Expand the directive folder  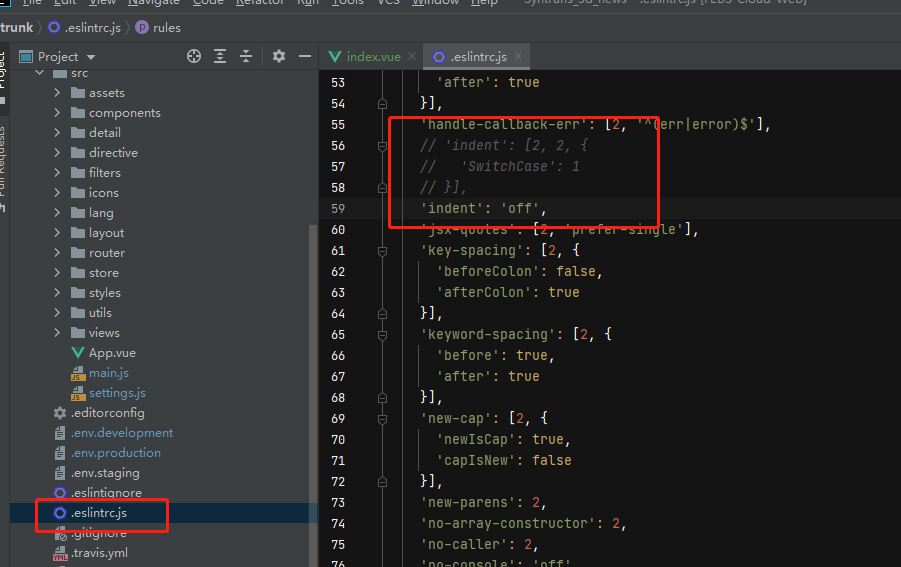click(x=57, y=153)
